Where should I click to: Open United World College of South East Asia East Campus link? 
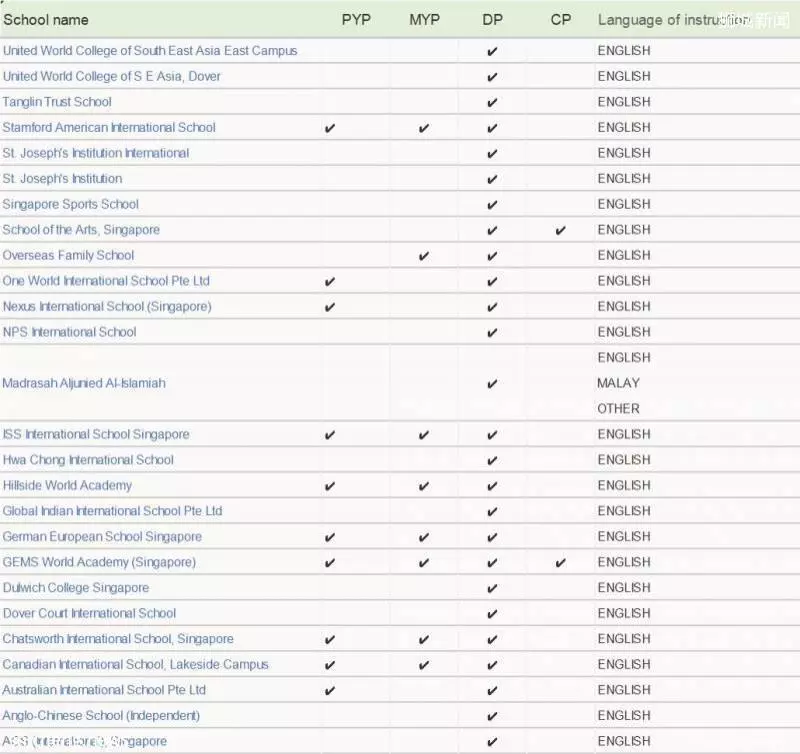coord(150,51)
